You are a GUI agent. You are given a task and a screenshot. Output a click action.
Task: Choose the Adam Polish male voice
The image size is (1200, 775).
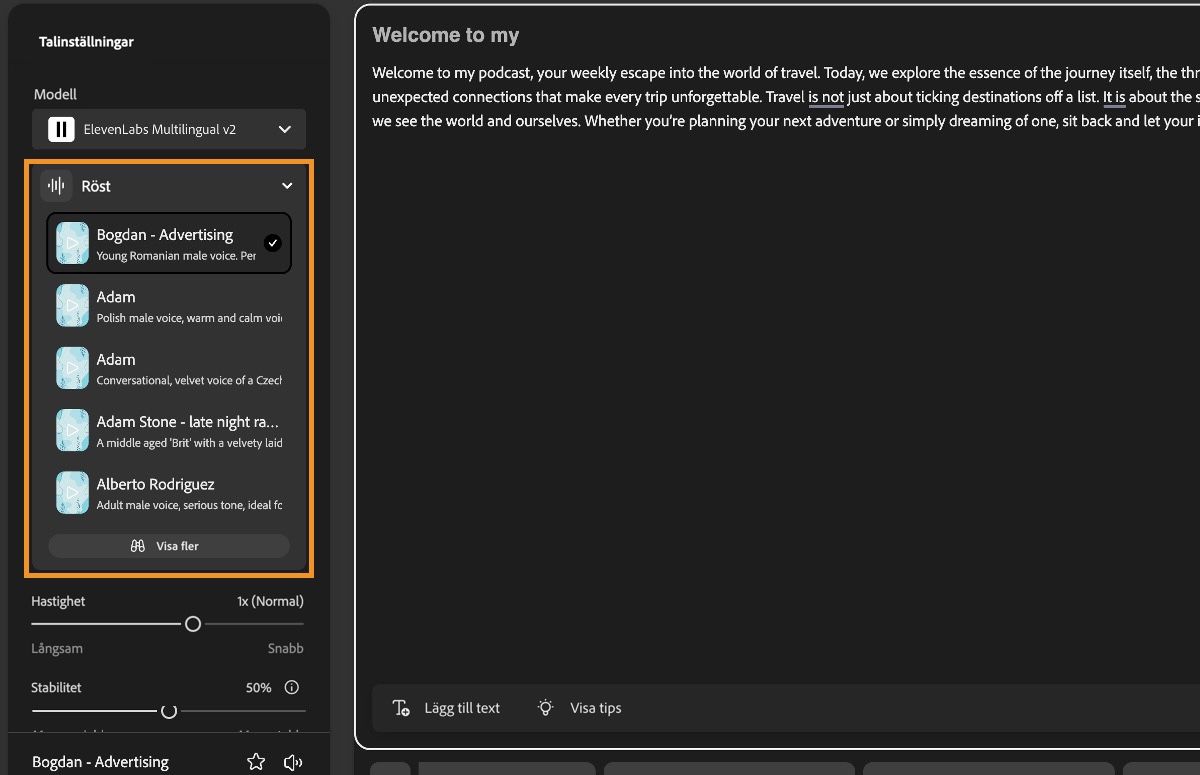tap(169, 305)
